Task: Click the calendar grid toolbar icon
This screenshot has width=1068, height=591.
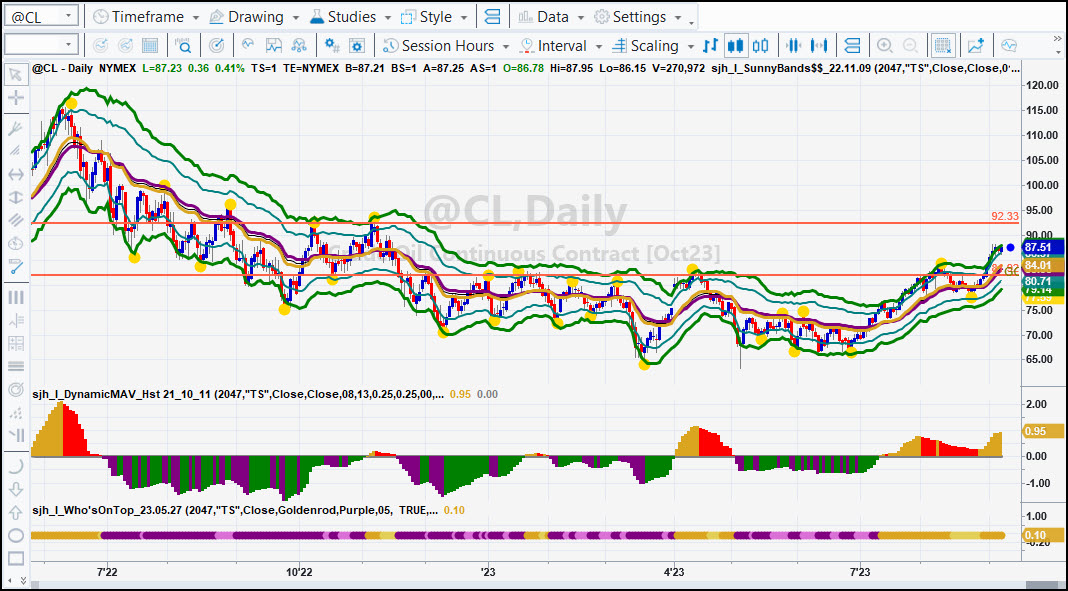Action: [x=150, y=46]
